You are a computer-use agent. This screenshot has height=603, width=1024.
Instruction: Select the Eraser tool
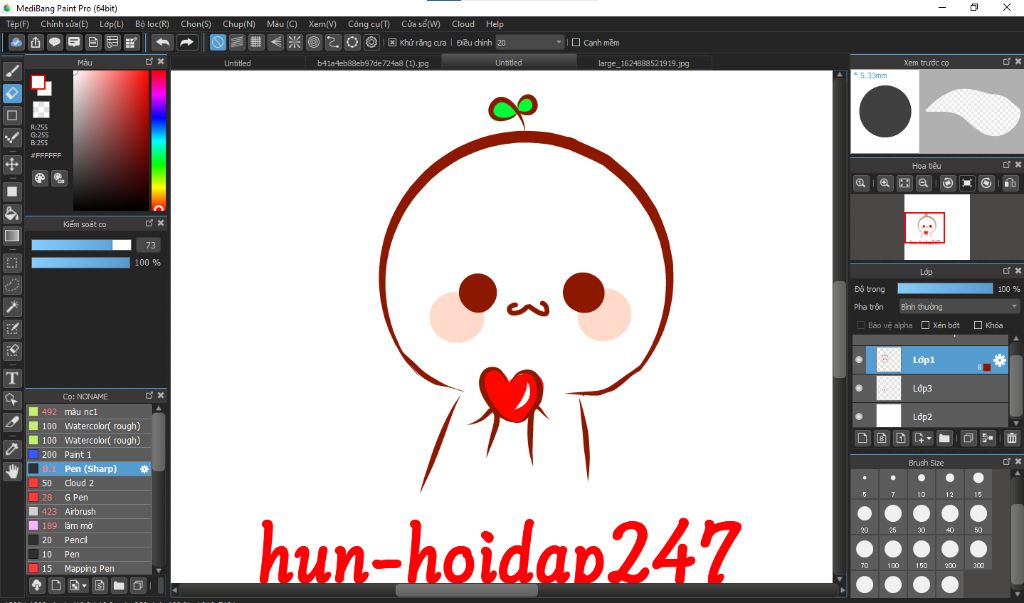point(12,93)
